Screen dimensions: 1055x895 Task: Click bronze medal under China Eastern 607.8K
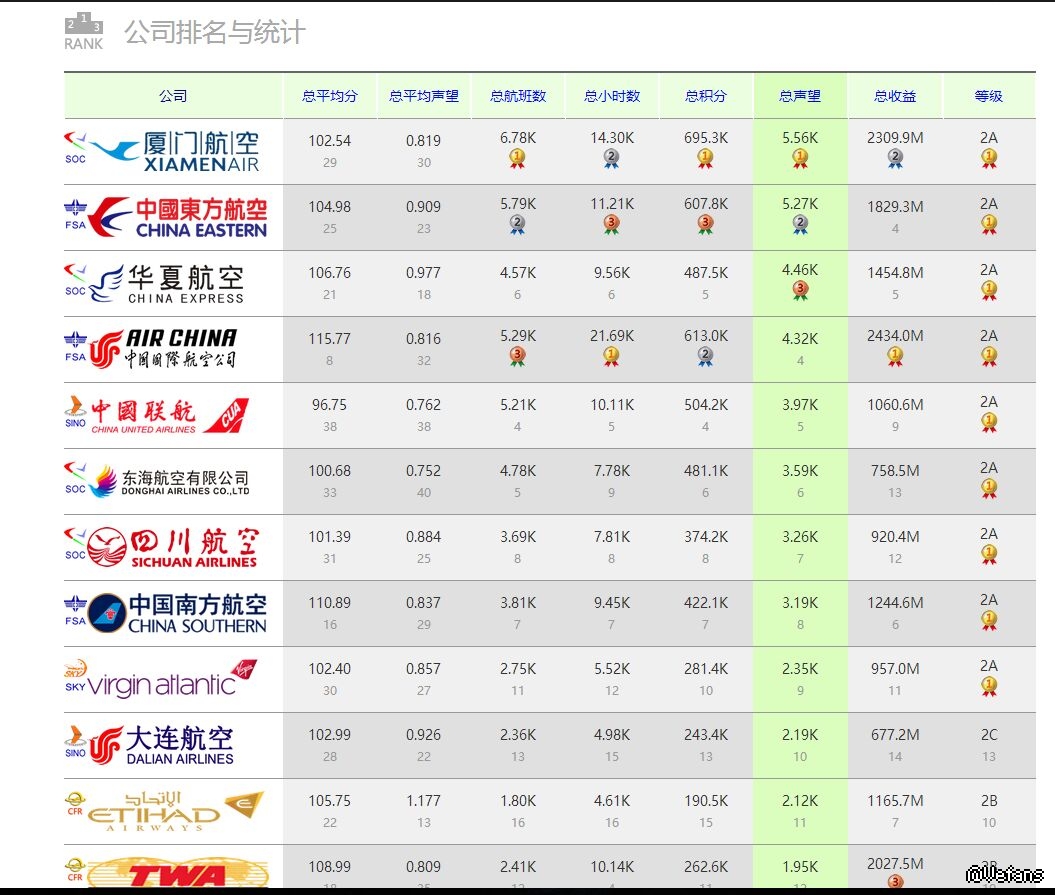click(x=705, y=225)
